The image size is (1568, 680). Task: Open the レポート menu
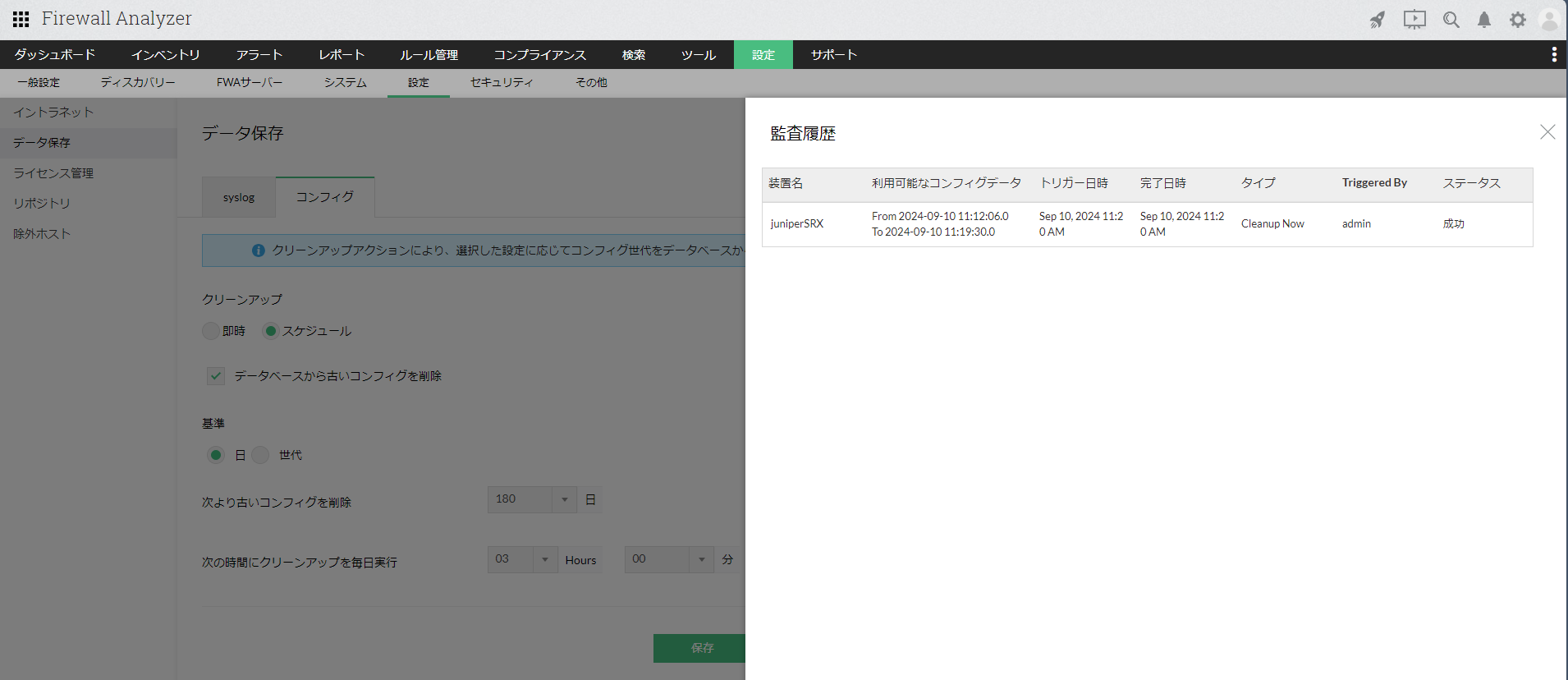coord(342,55)
